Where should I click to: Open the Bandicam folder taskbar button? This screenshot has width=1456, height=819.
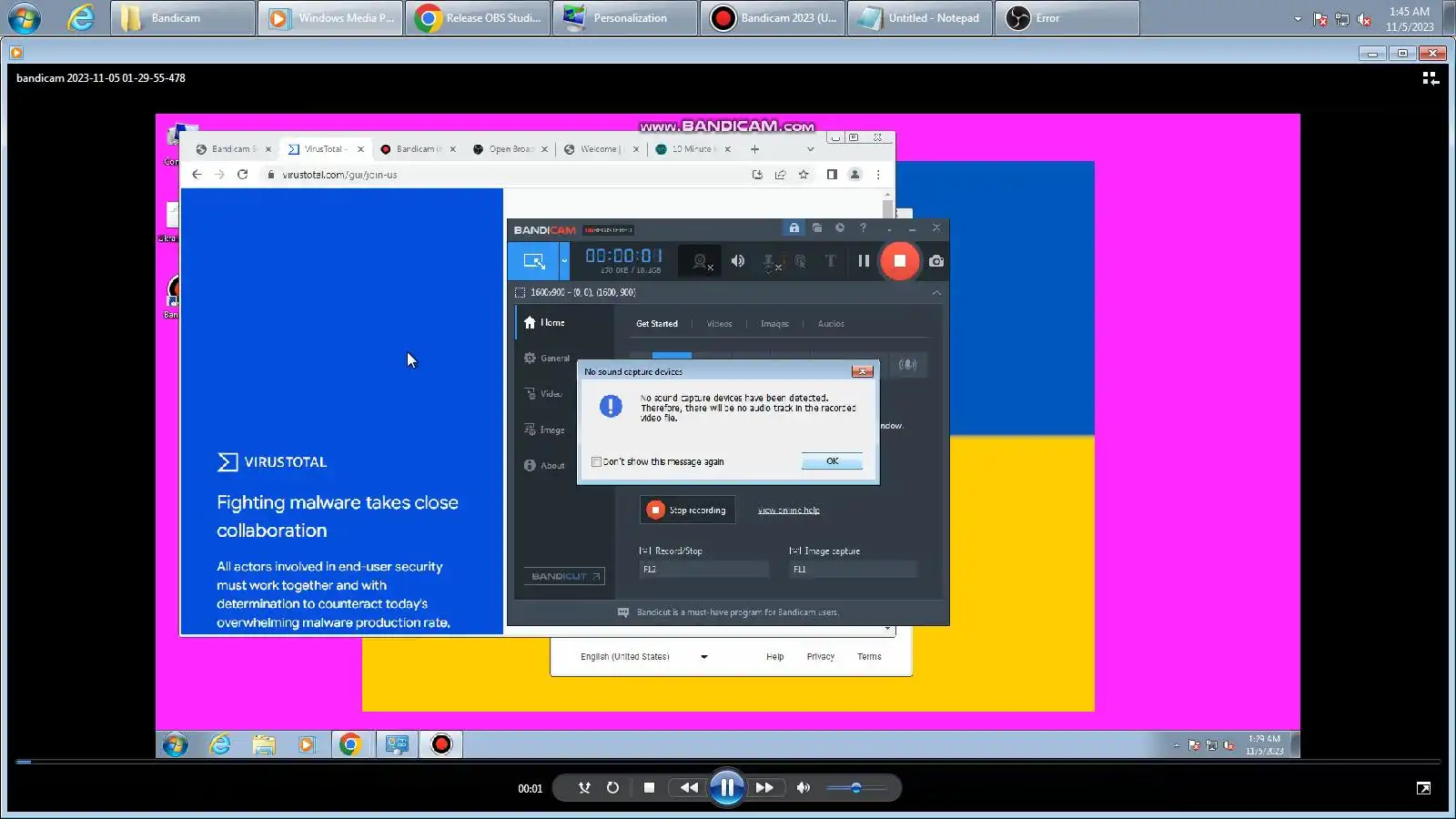(183, 18)
